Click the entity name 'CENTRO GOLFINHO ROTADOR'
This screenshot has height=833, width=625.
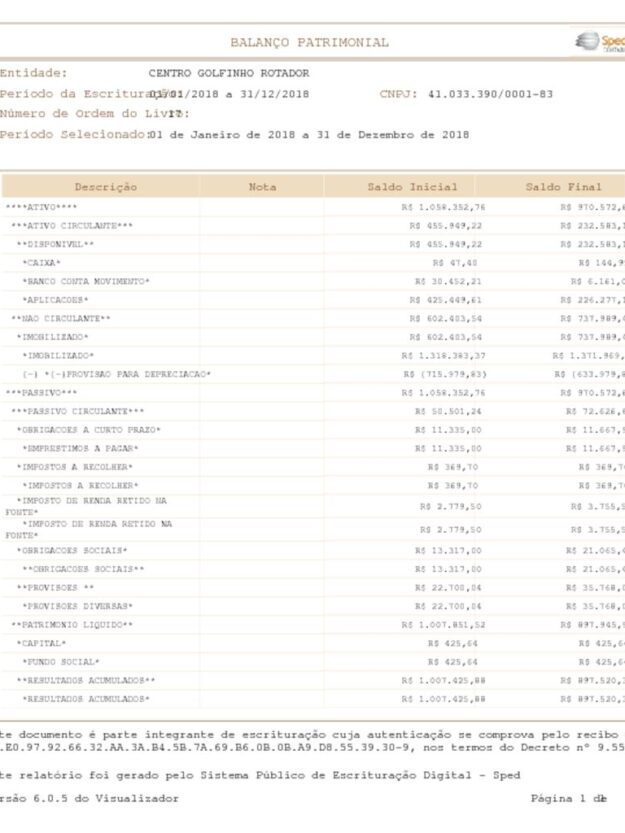[x=229, y=73]
